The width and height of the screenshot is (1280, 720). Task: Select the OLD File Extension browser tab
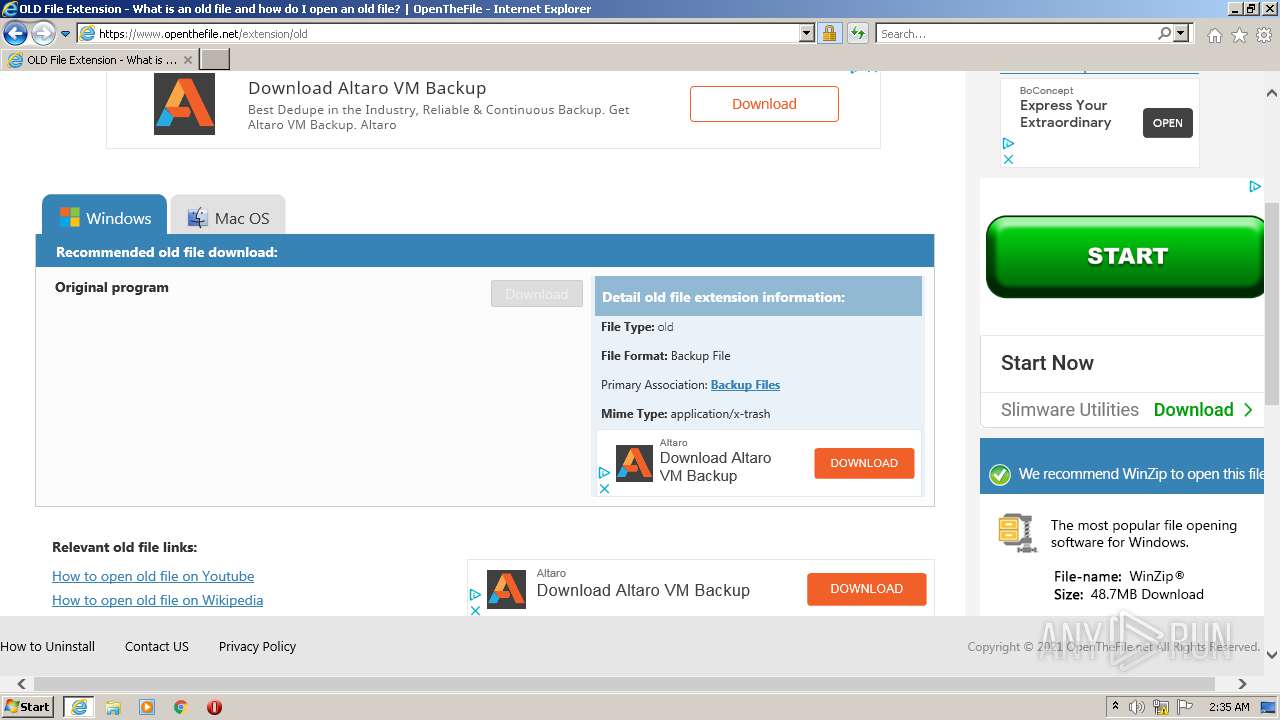tap(100, 60)
